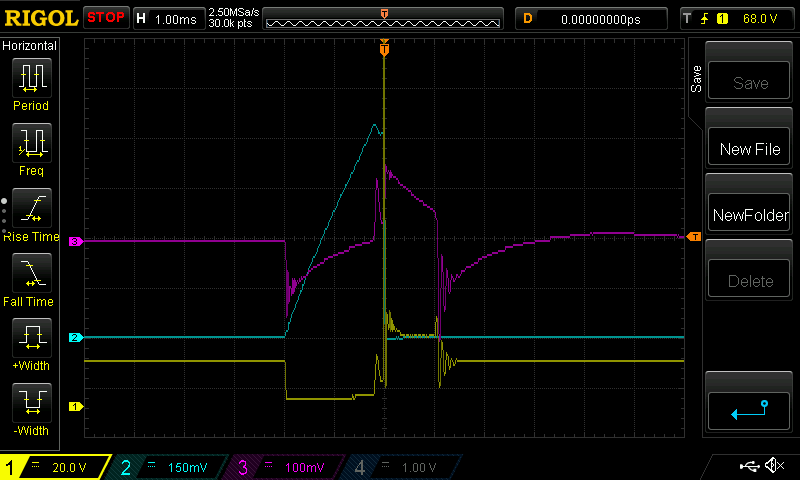
Task: Click the speaker mute icon
Action: [x=773, y=466]
